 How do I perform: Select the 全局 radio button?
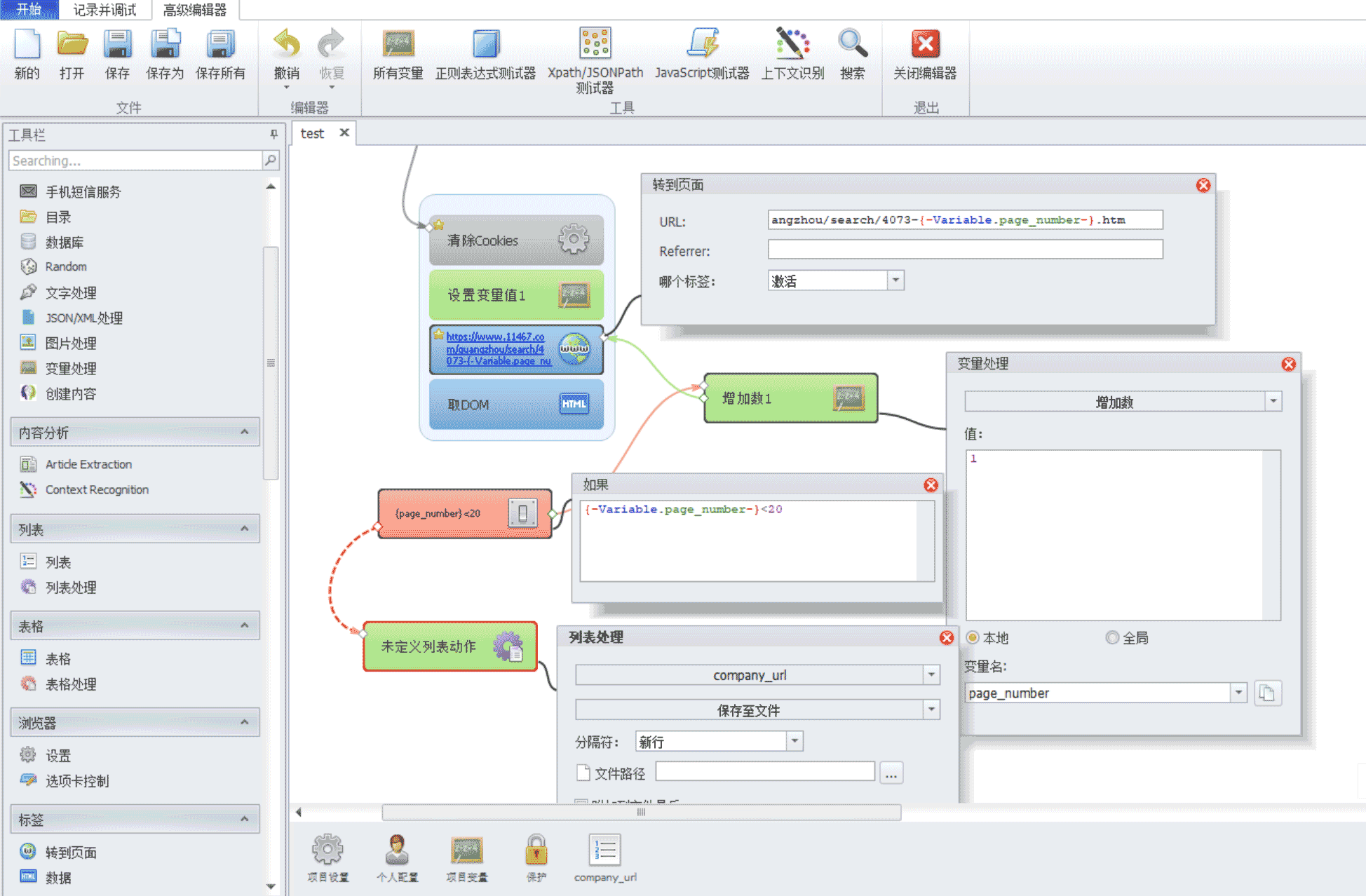click(1111, 637)
